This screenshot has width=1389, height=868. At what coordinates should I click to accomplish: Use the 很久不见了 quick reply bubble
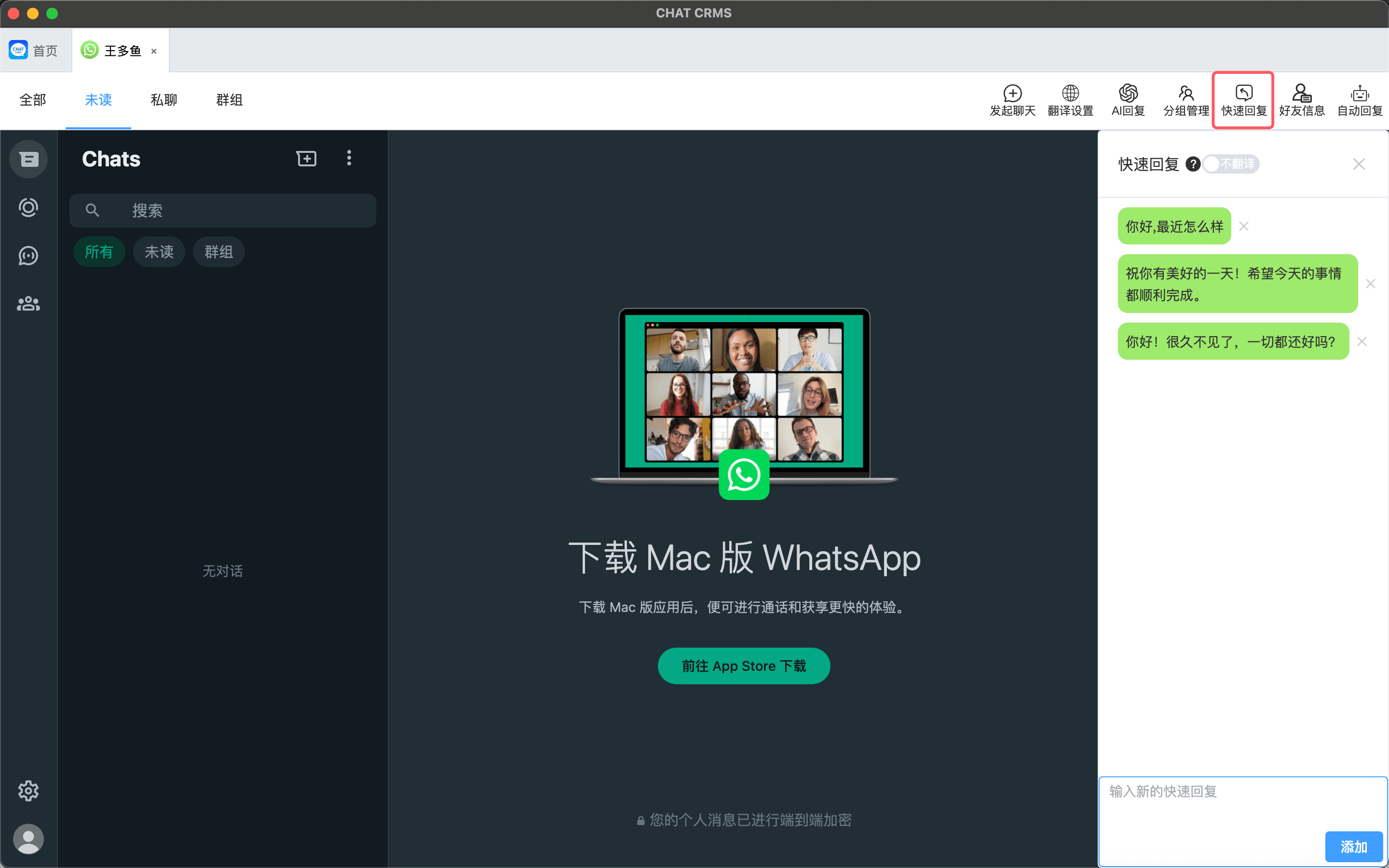point(1233,341)
